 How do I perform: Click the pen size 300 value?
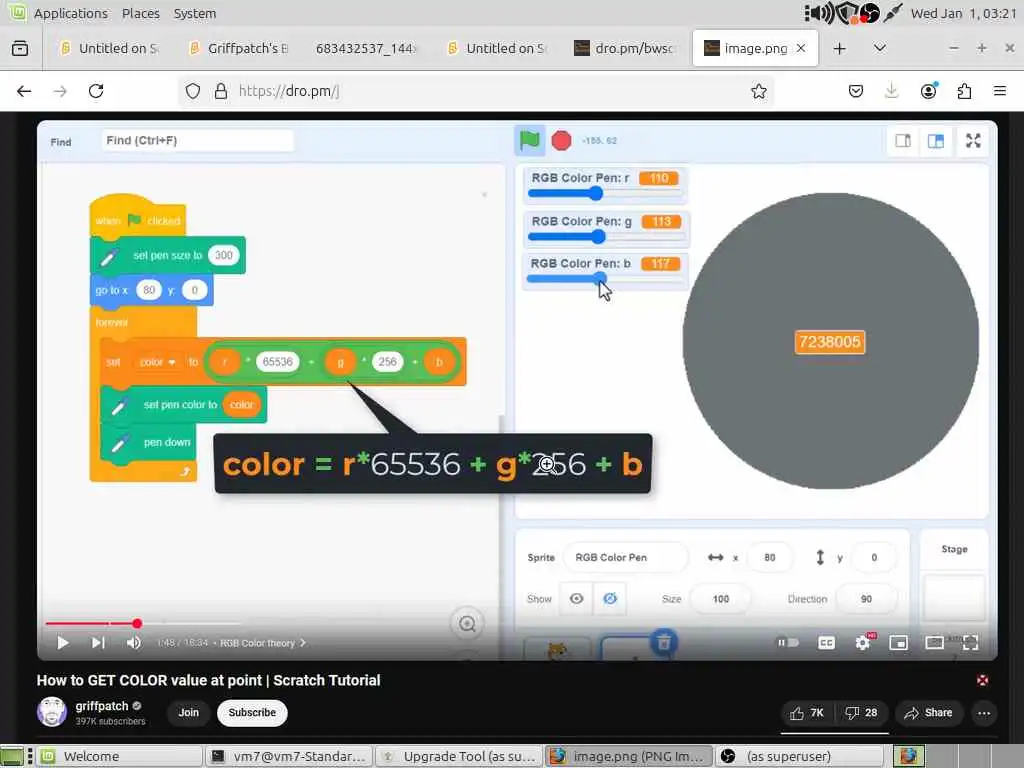pyautogui.click(x=223, y=255)
